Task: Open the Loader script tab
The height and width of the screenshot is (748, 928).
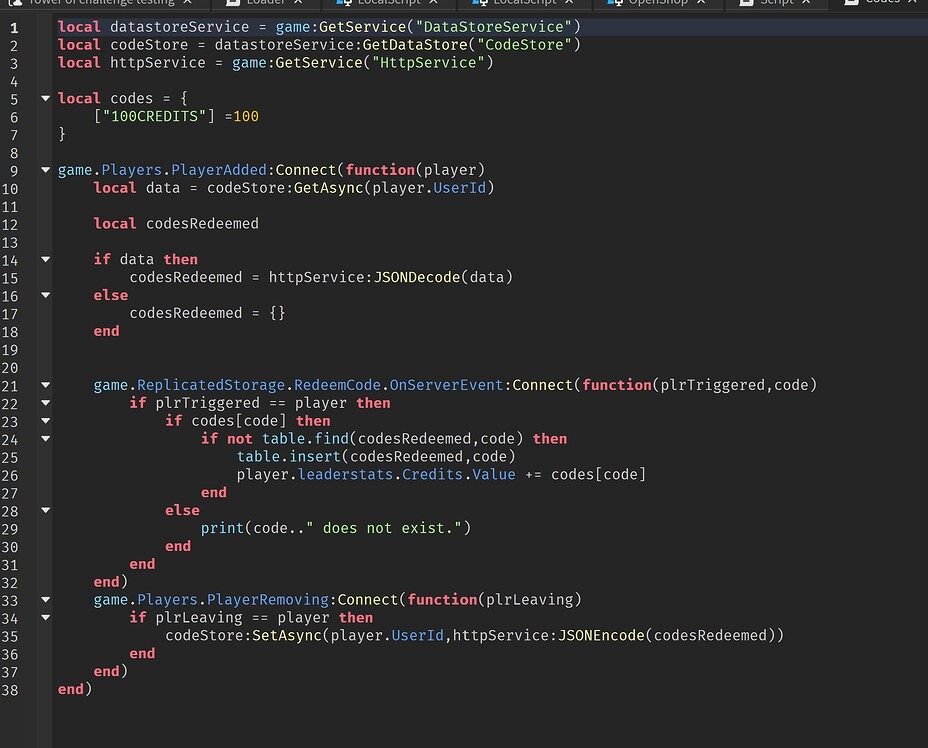Action: tap(266, 2)
